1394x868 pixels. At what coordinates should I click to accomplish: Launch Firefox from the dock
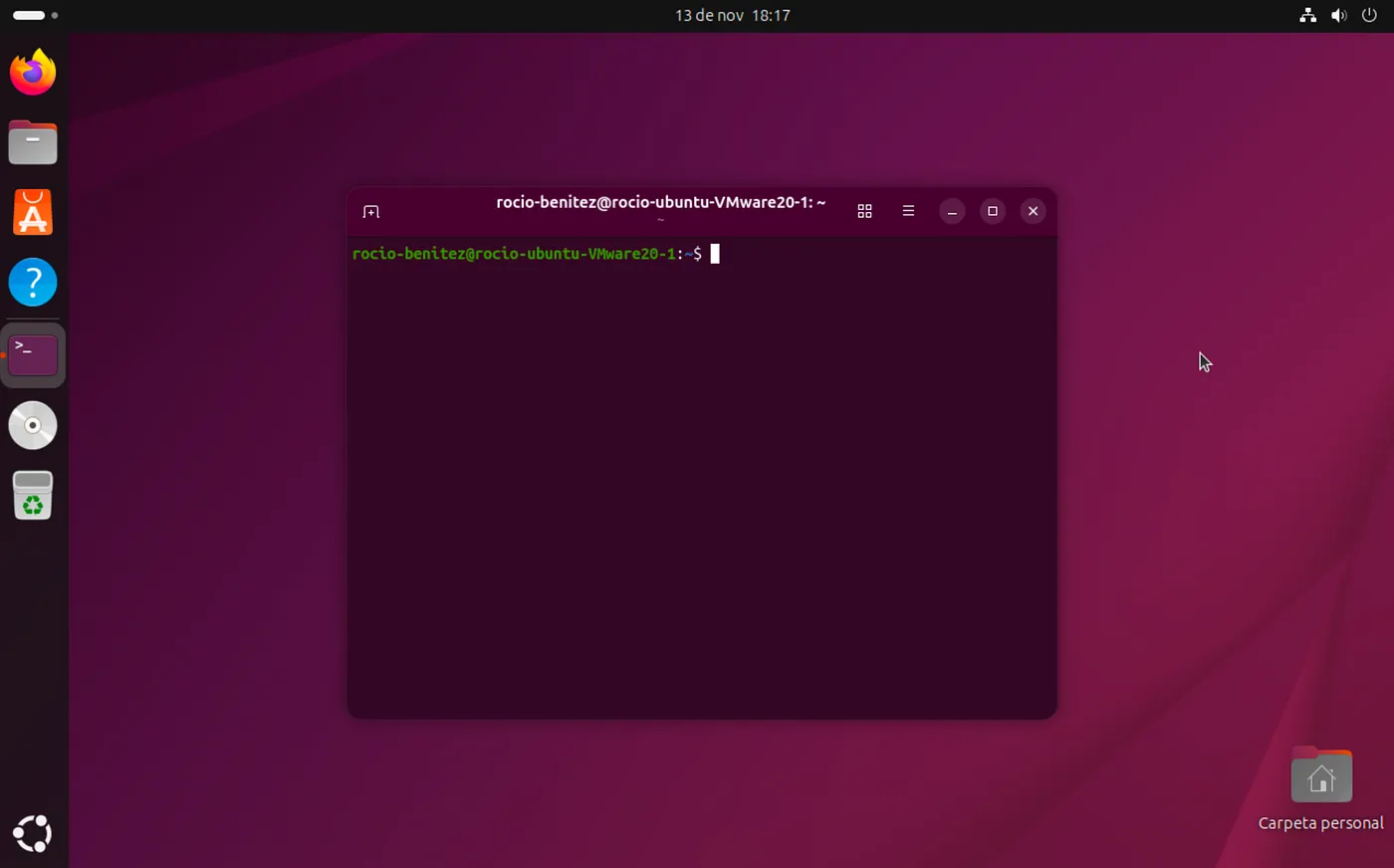click(33, 71)
